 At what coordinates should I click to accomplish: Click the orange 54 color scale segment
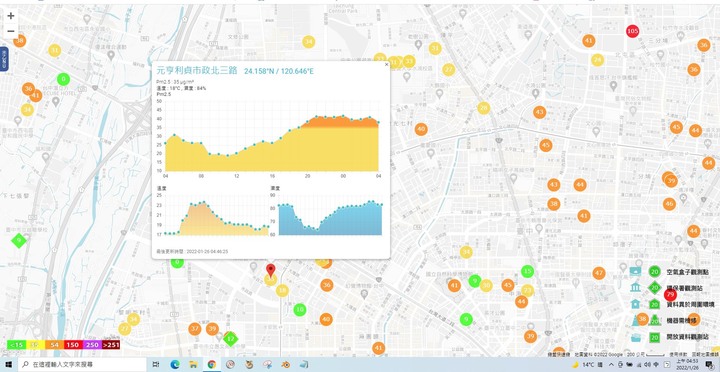[54, 344]
